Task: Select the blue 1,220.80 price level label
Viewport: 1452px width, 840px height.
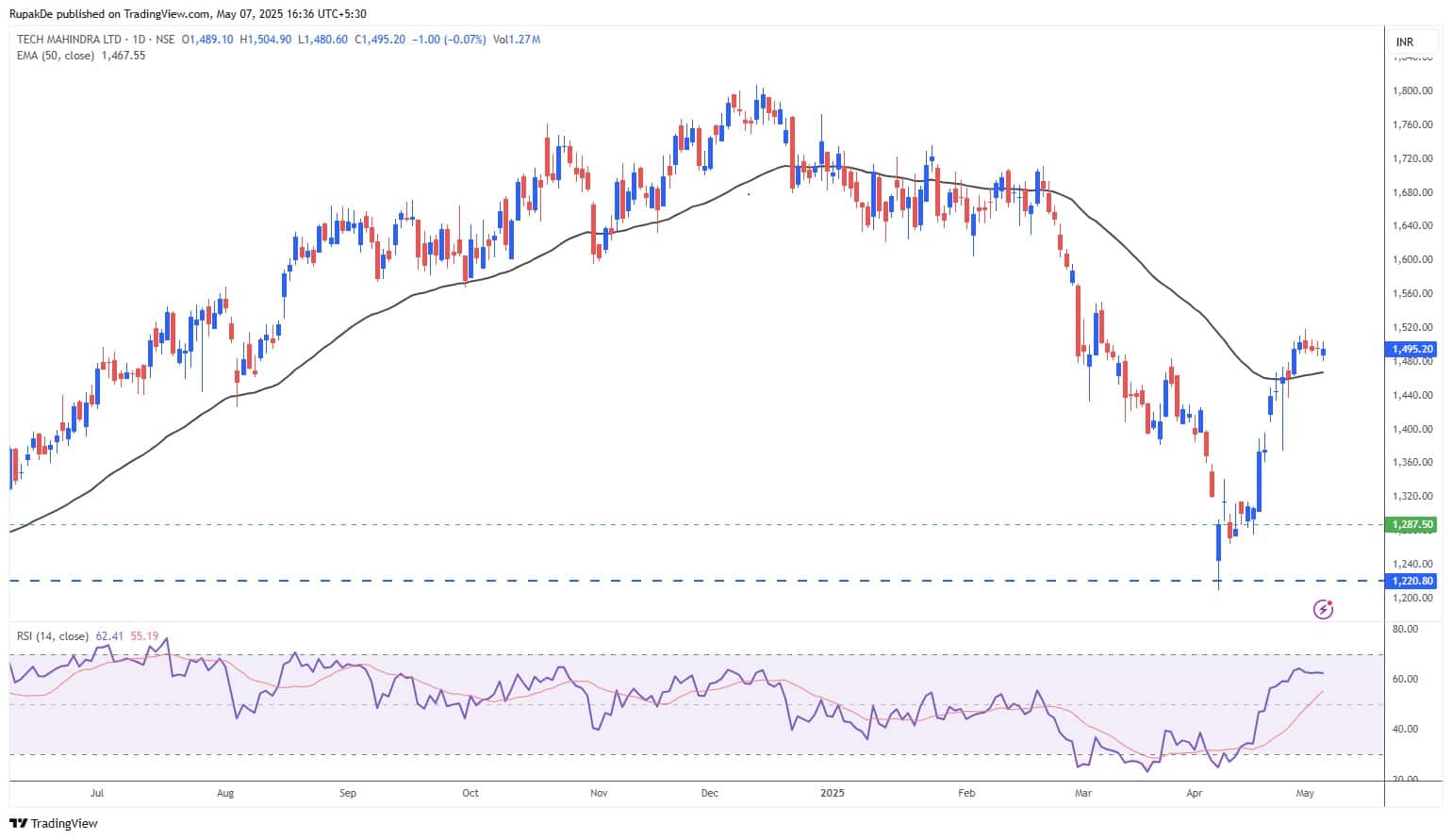Action: [1412, 581]
